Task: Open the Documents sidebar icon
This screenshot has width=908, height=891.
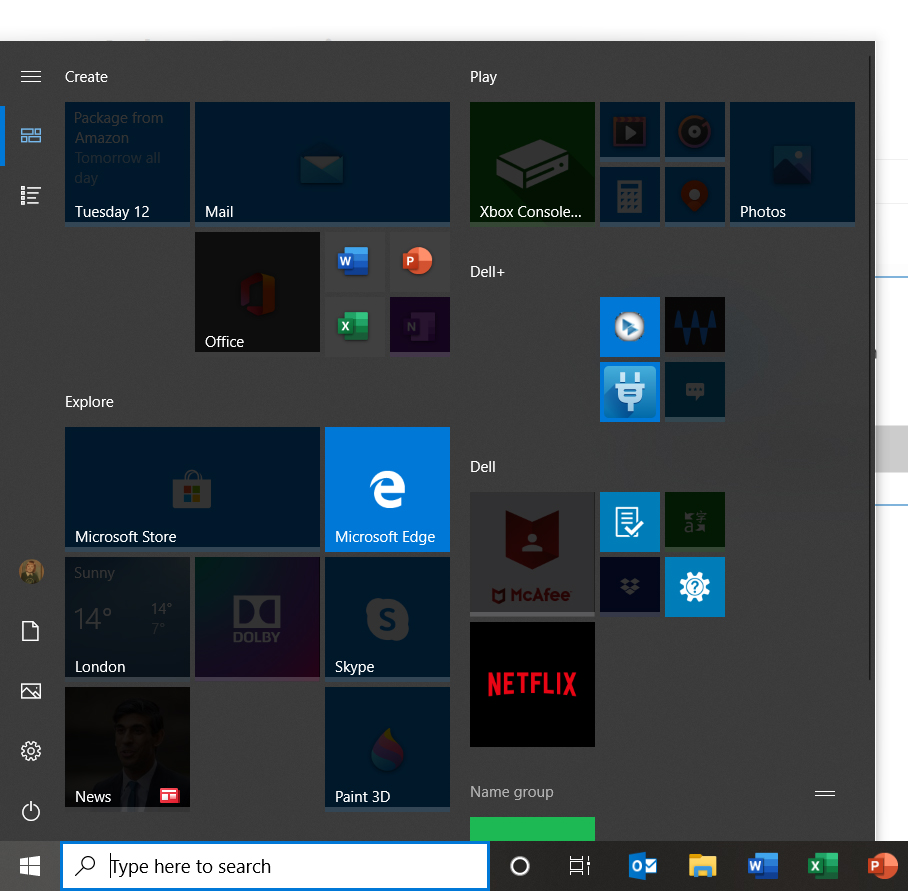Action: 31,631
